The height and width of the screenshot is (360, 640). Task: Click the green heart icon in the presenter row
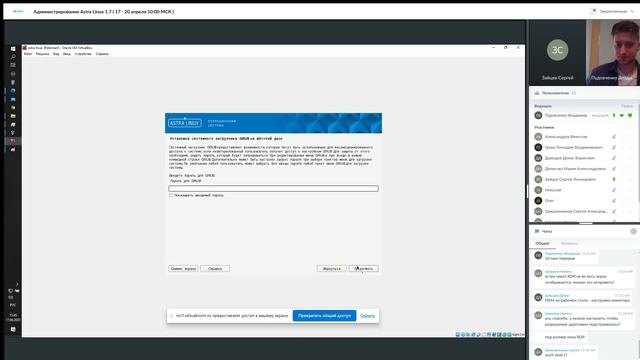tap(630, 116)
